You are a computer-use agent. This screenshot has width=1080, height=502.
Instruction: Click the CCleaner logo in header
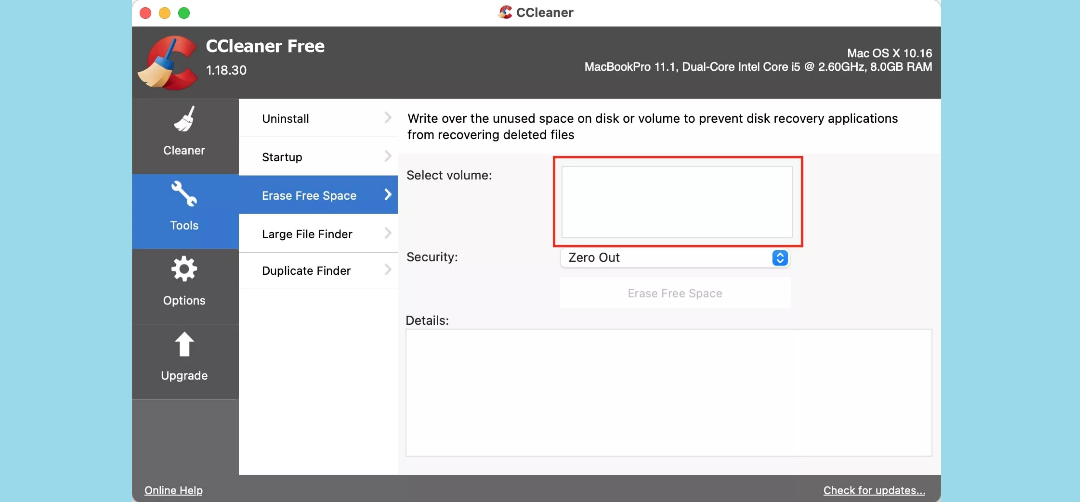pos(167,63)
